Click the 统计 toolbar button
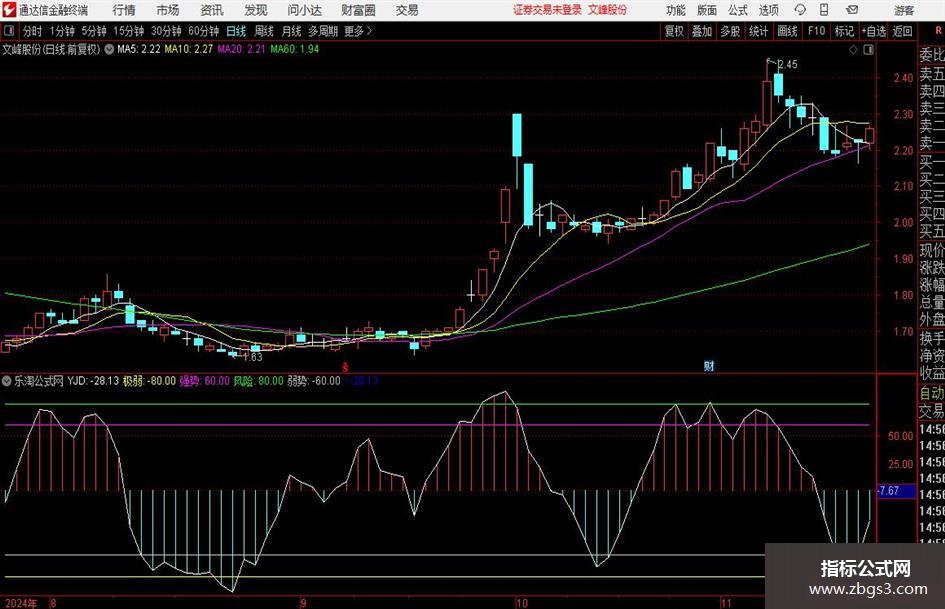This screenshot has height=609, width=945. (758, 31)
